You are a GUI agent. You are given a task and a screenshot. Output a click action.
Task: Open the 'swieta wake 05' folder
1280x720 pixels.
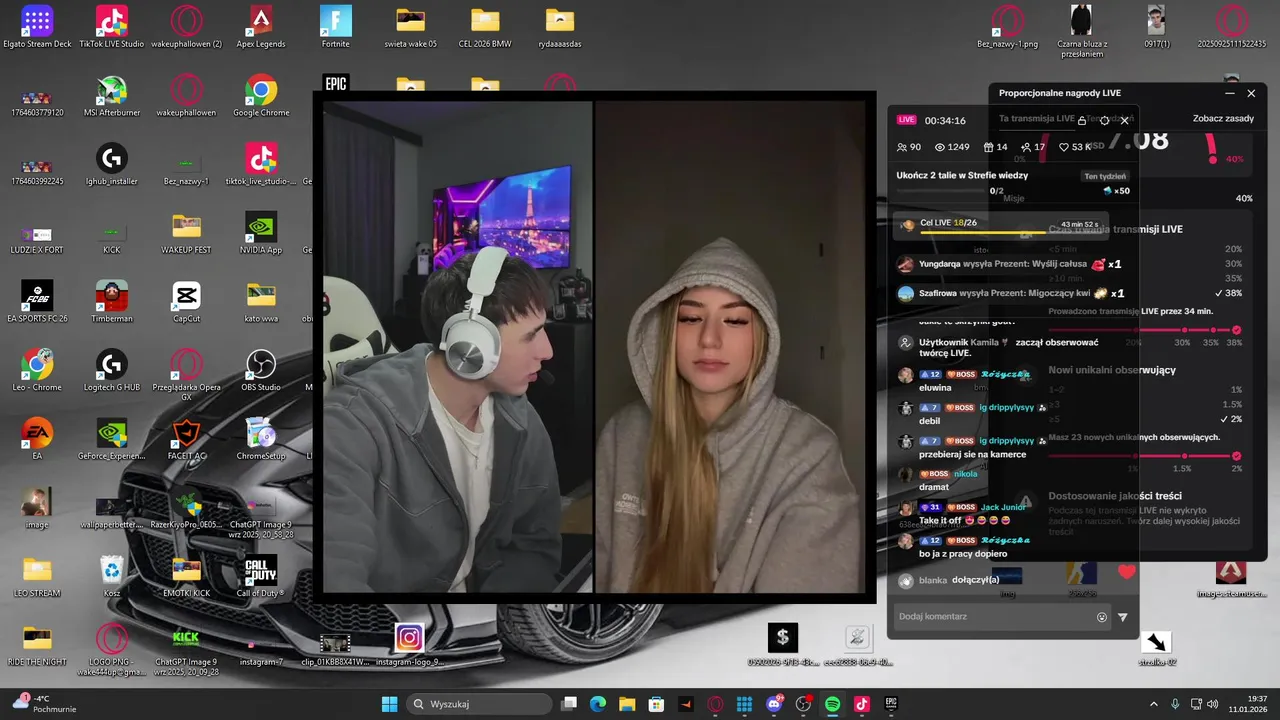[x=410, y=27]
